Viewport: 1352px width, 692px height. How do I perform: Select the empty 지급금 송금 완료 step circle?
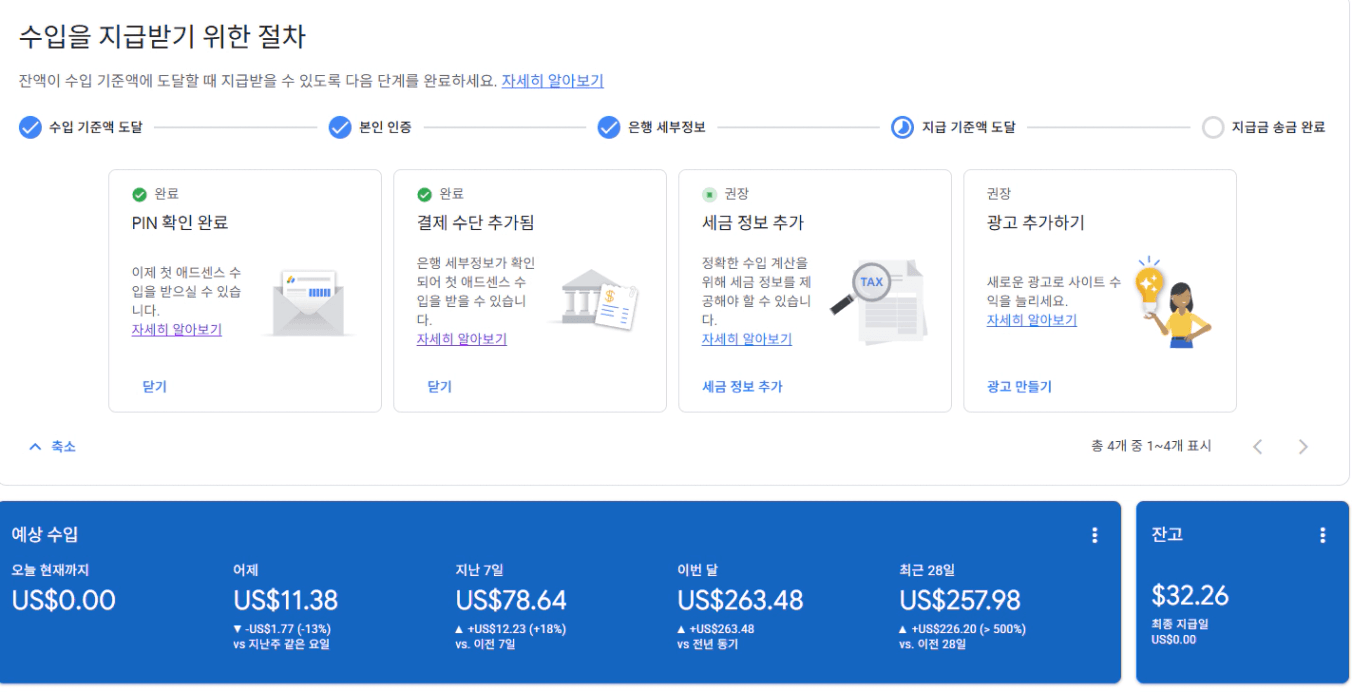click(x=1212, y=127)
